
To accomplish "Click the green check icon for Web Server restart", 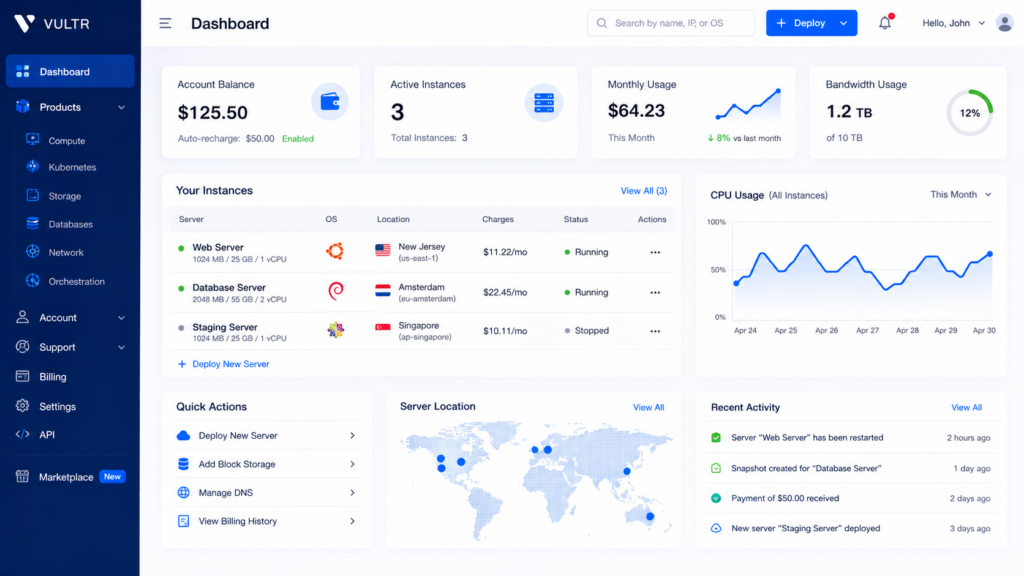I will pos(716,438).
